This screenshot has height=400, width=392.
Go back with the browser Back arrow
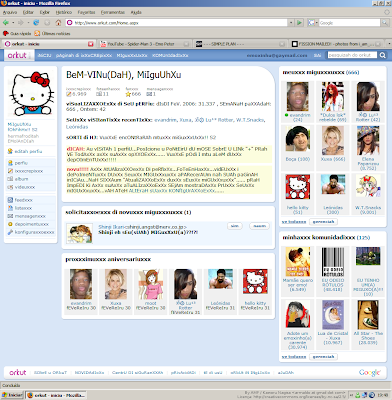click(x=5, y=23)
